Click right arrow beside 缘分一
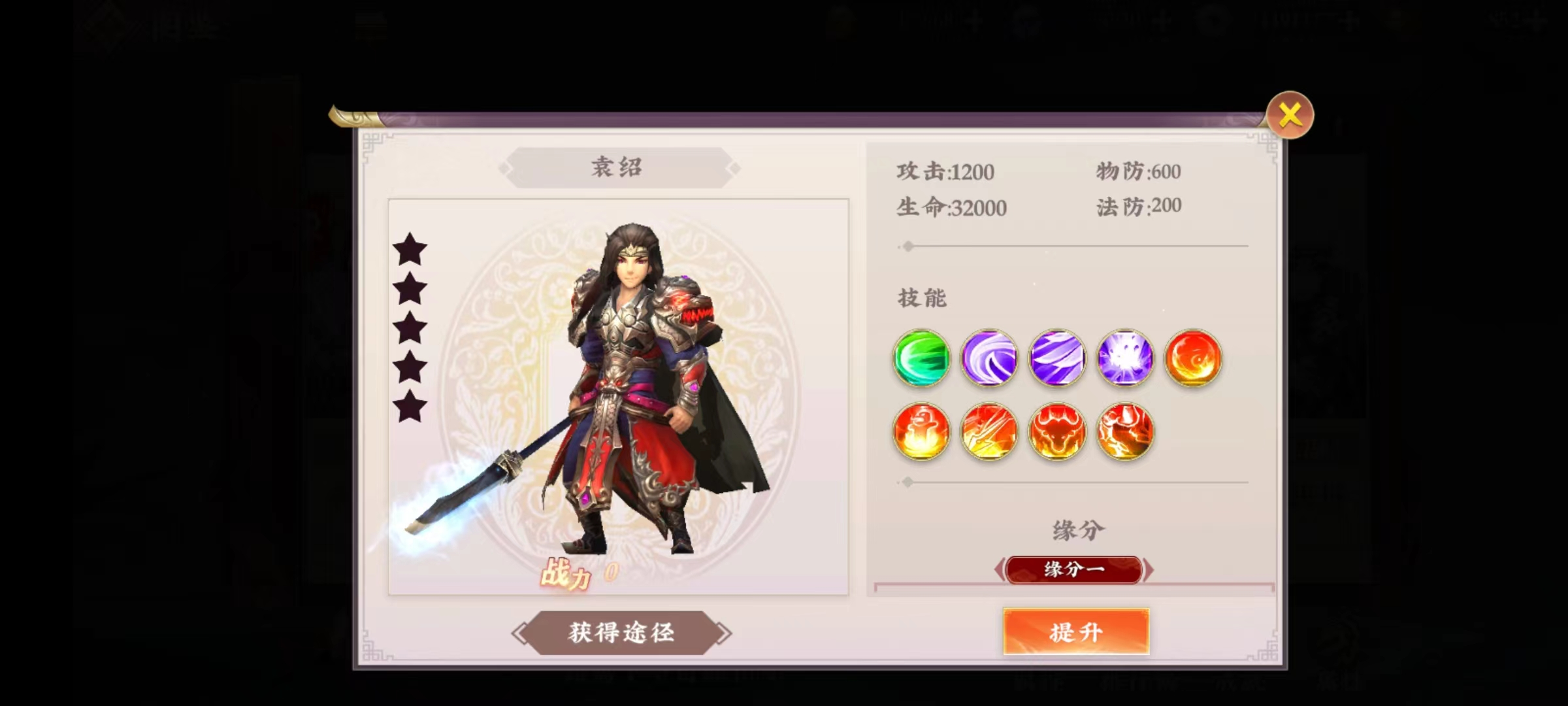 [x=1149, y=569]
